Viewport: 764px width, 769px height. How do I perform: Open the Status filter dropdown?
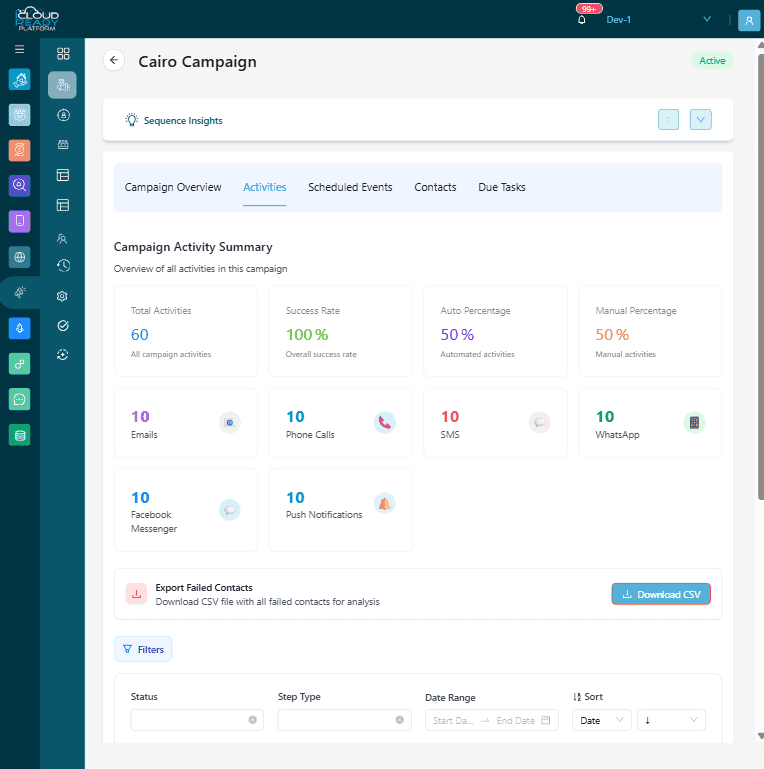197,720
